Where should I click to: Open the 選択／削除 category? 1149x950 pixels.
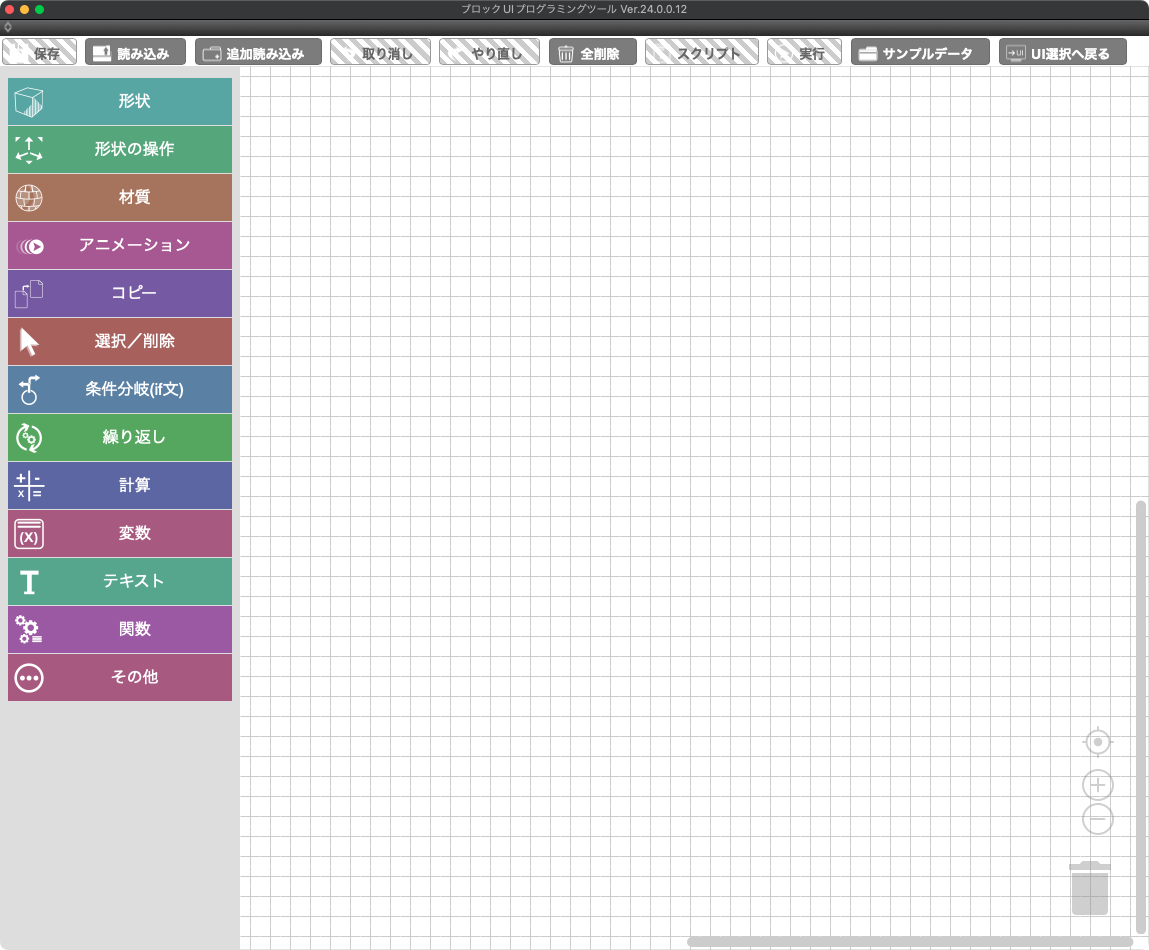[x=120, y=342]
